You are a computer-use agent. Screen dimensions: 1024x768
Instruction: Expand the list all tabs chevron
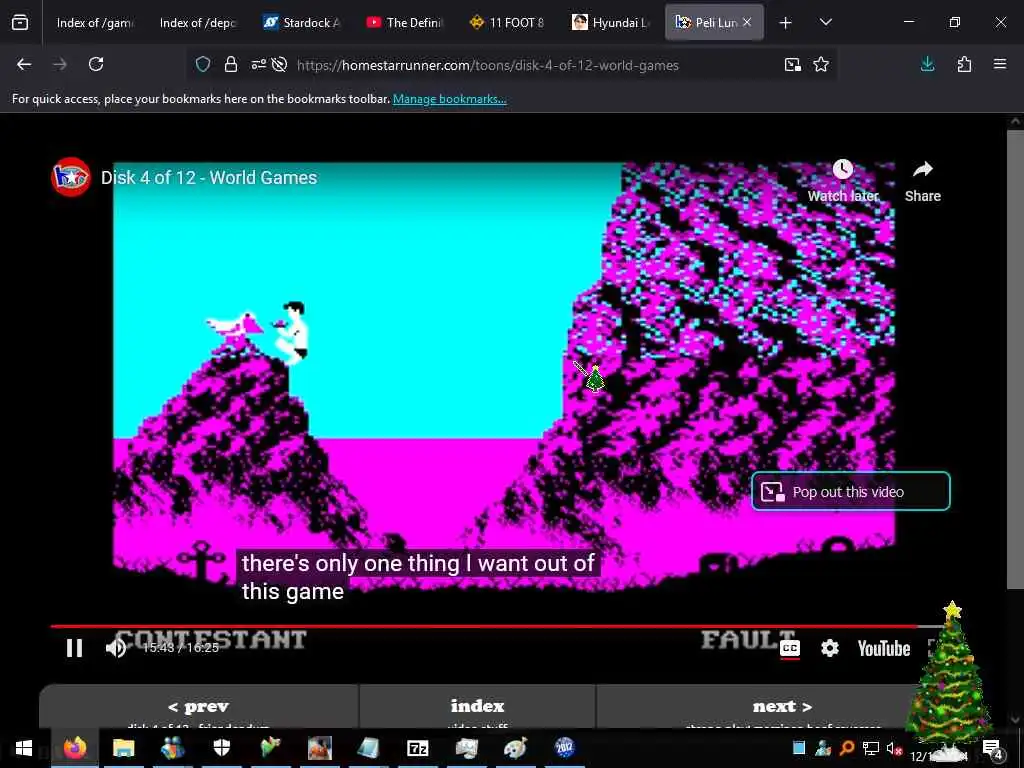click(x=825, y=22)
